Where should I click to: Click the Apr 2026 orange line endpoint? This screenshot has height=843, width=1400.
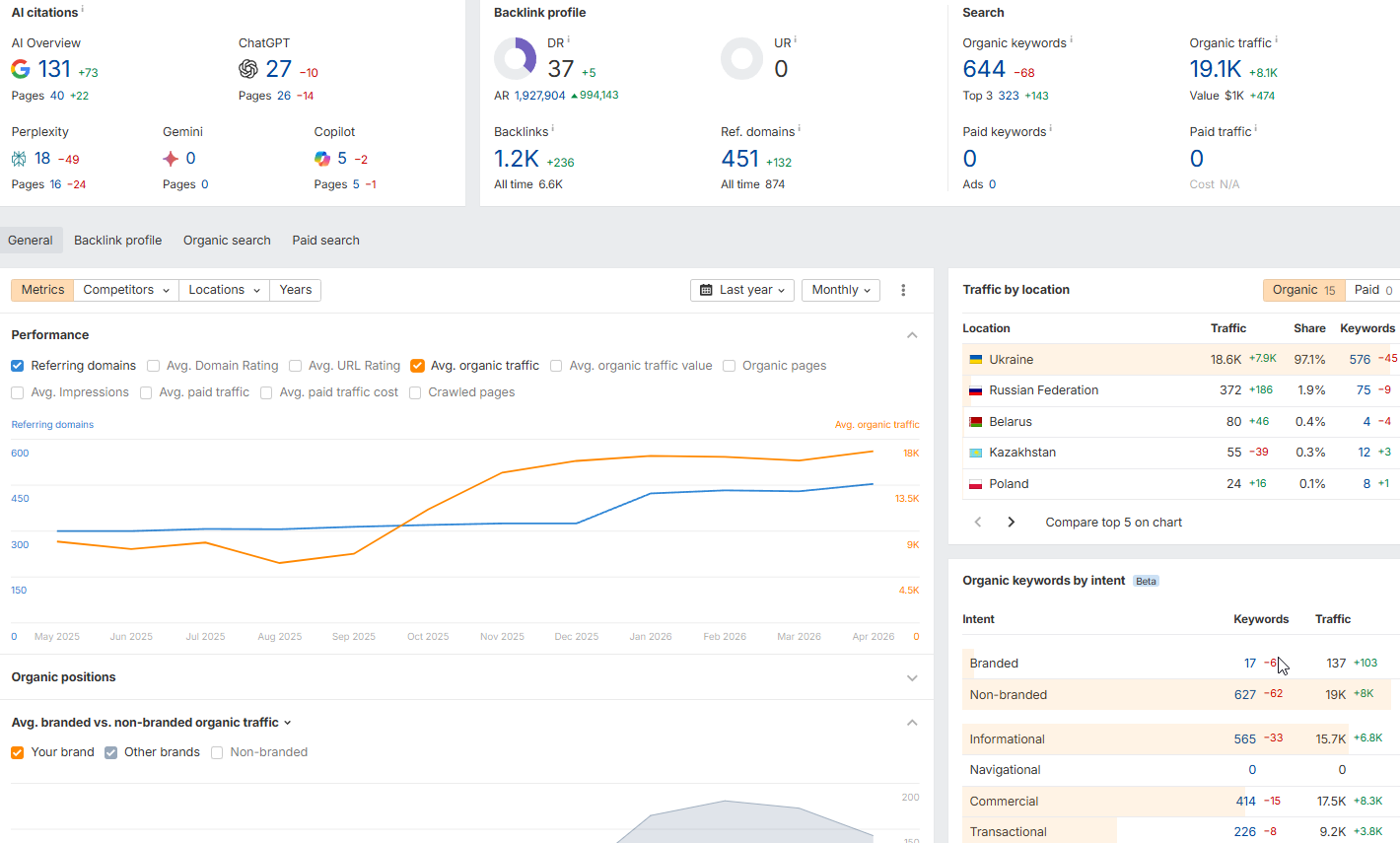pyautogui.click(x=873, y=452)
